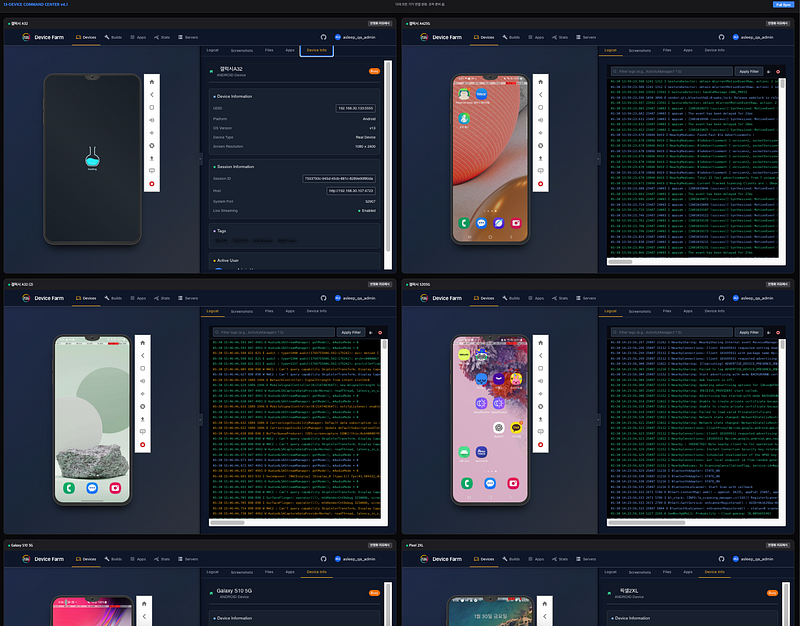The height and width of the screenshot is (626, 800).
Task: Open Devices nav item in A32 (2) panel
Action: 86,298
